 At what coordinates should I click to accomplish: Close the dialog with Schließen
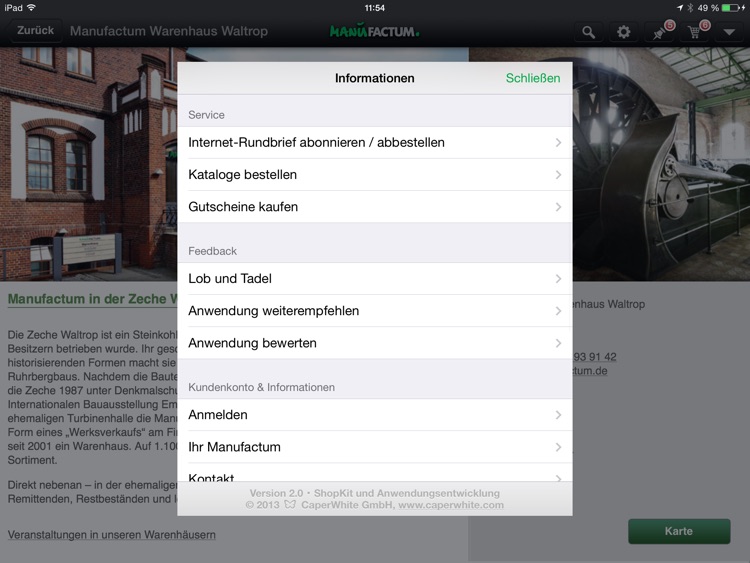click(533, 78)
